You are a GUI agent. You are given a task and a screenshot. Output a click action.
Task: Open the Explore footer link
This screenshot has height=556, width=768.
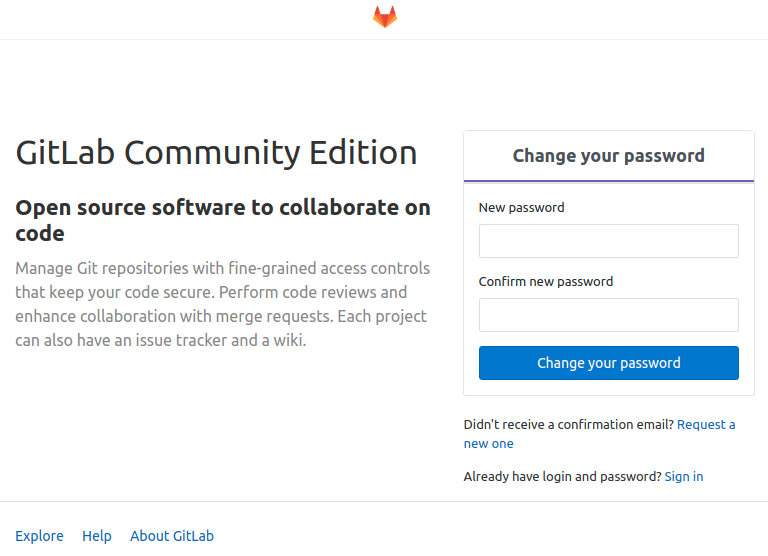tap(39, 536)
